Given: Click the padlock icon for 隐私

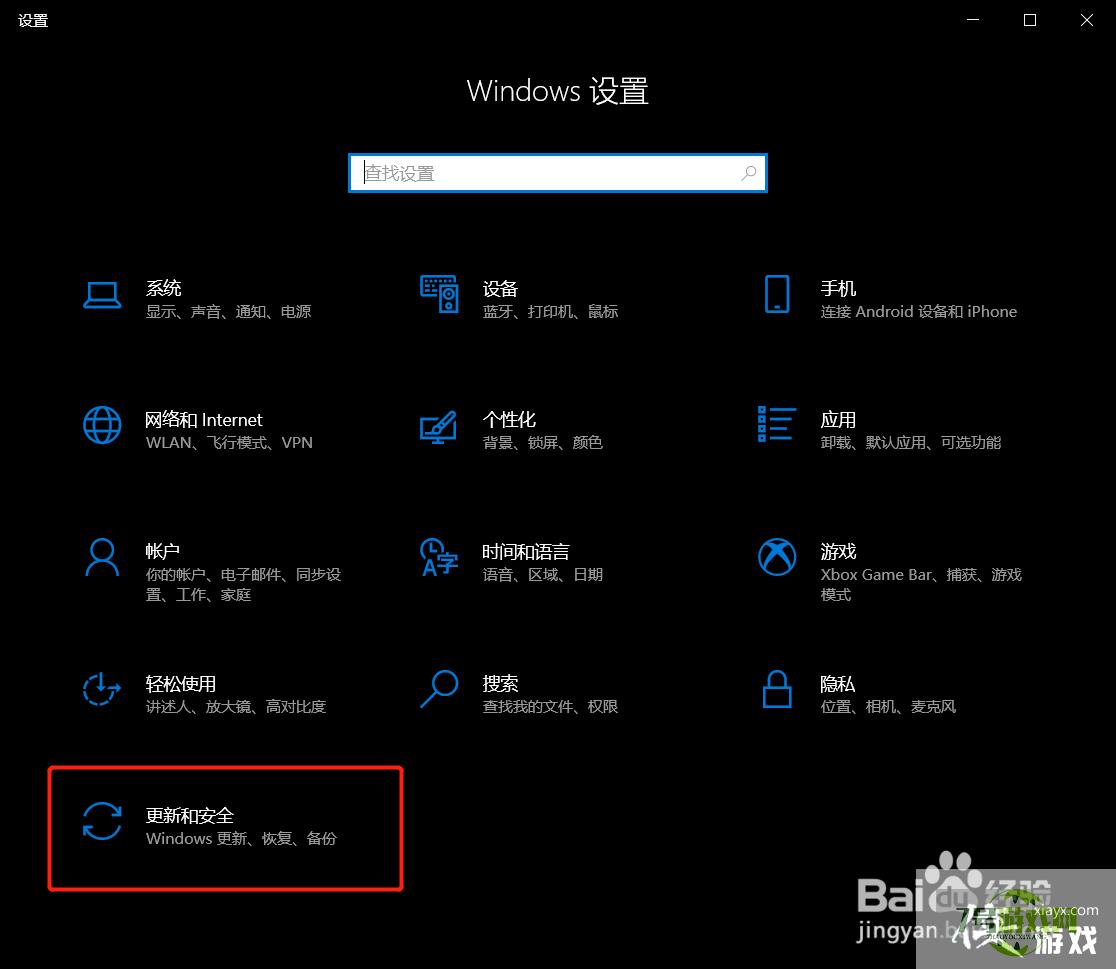Looking at the screenshot, I should pyautogui.click(x=777, y=688).
